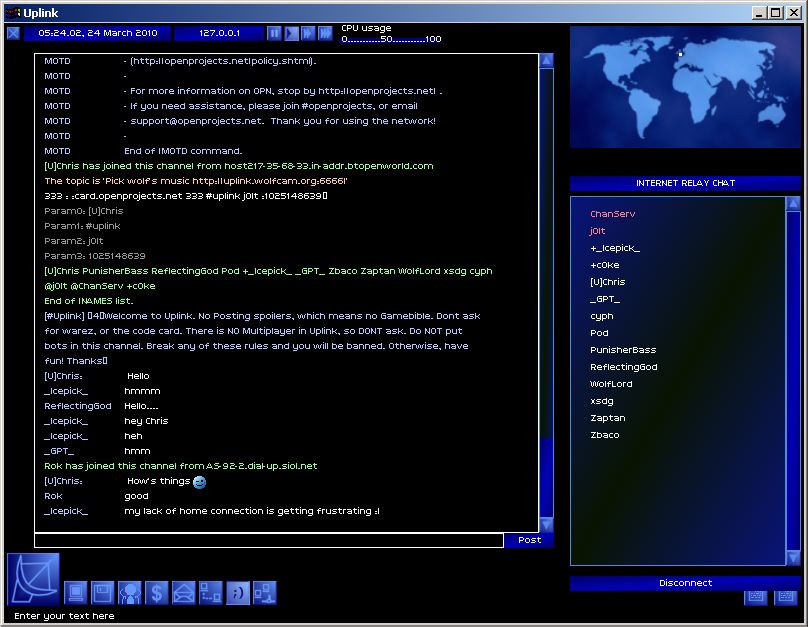
Task: Click the IRC smiley face icon
Action: pyautogui.click(x=238, y=593)
